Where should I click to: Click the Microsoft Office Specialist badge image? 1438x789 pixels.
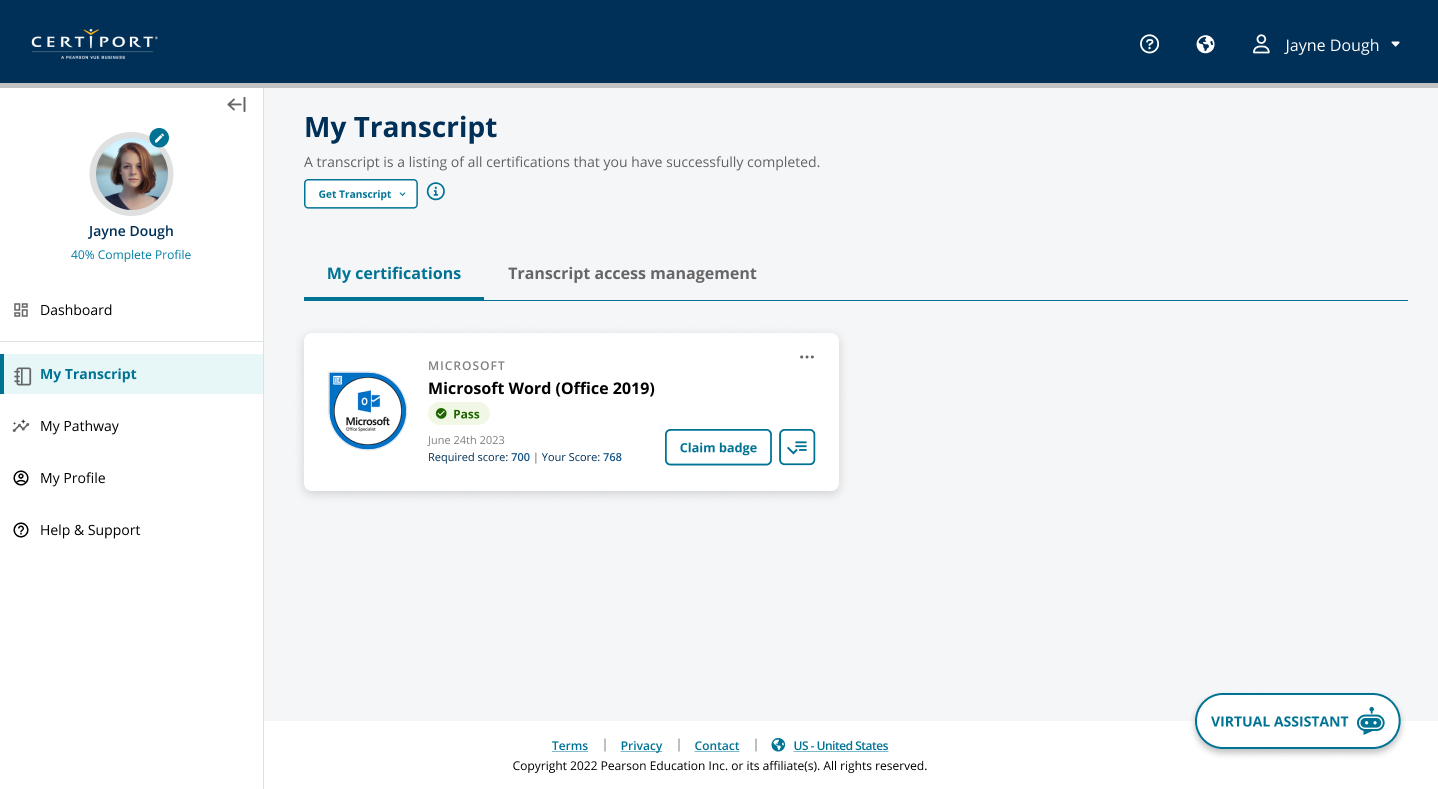(x=367, y=411)
